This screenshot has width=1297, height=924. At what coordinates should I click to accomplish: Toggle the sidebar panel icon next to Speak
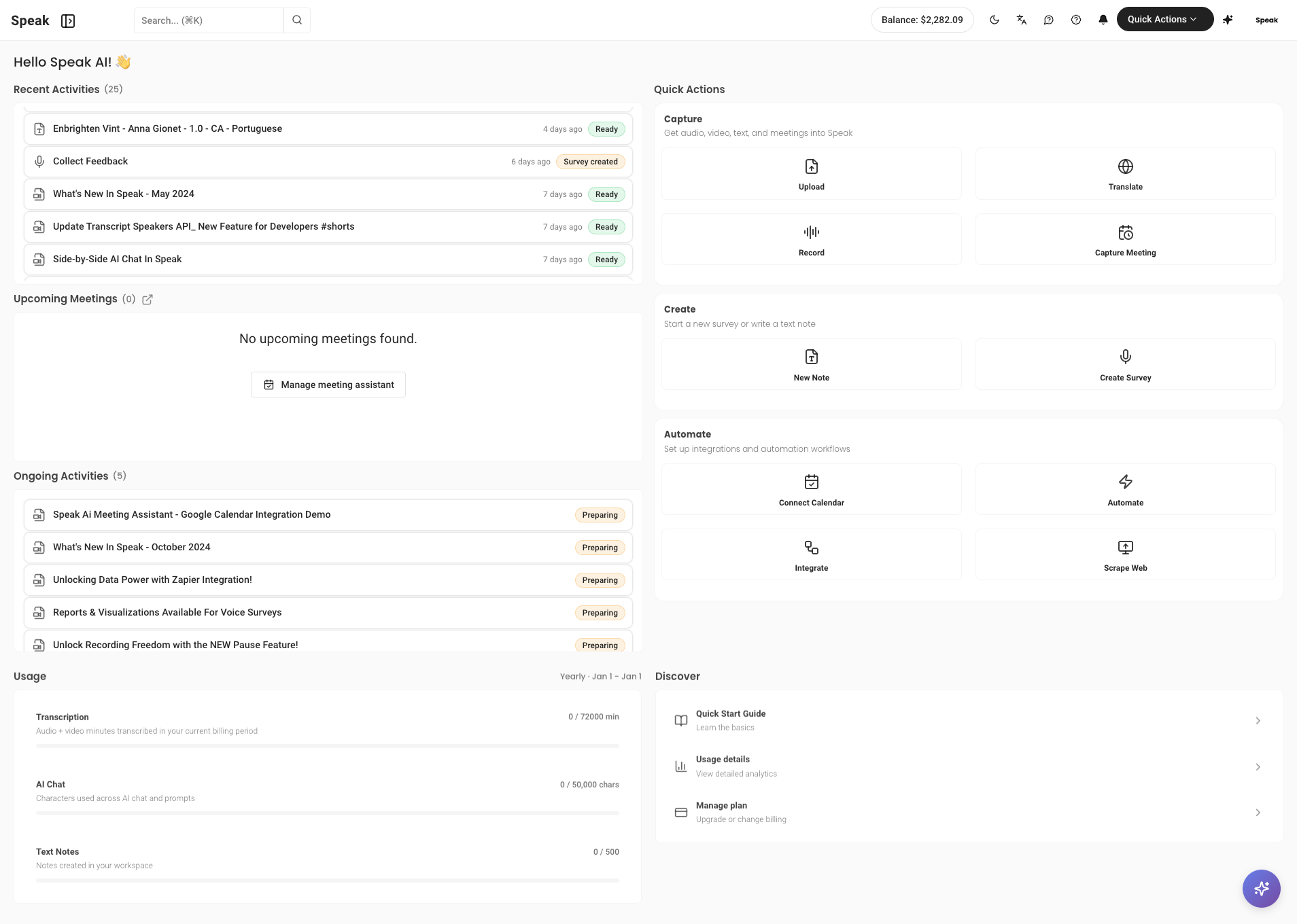point(68,21)
